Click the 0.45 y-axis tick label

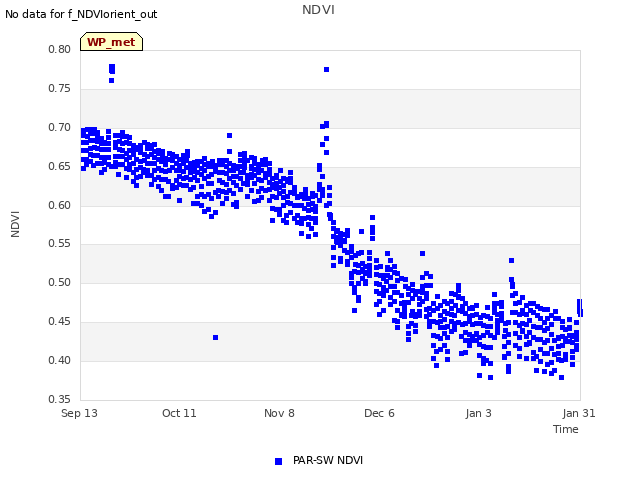(60, 322)
